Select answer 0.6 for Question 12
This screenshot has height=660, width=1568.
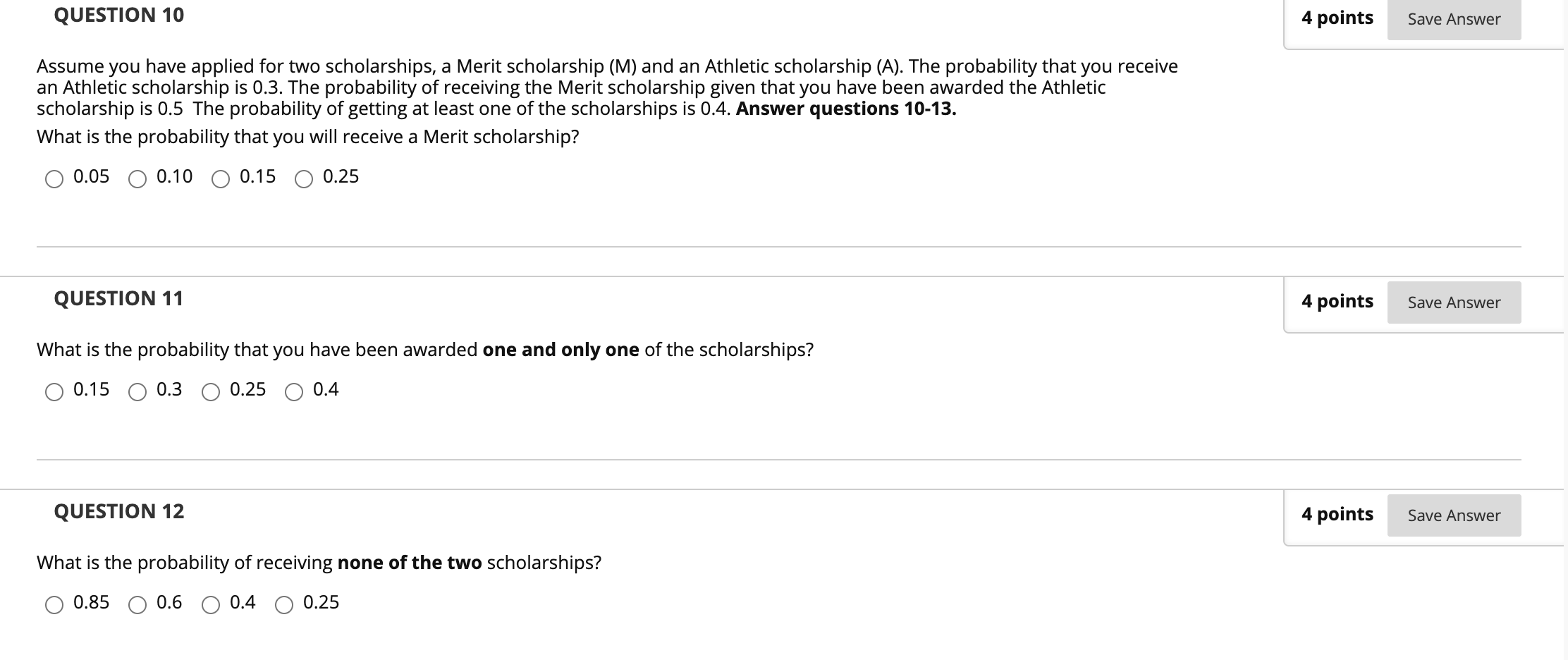click(138, 605)
